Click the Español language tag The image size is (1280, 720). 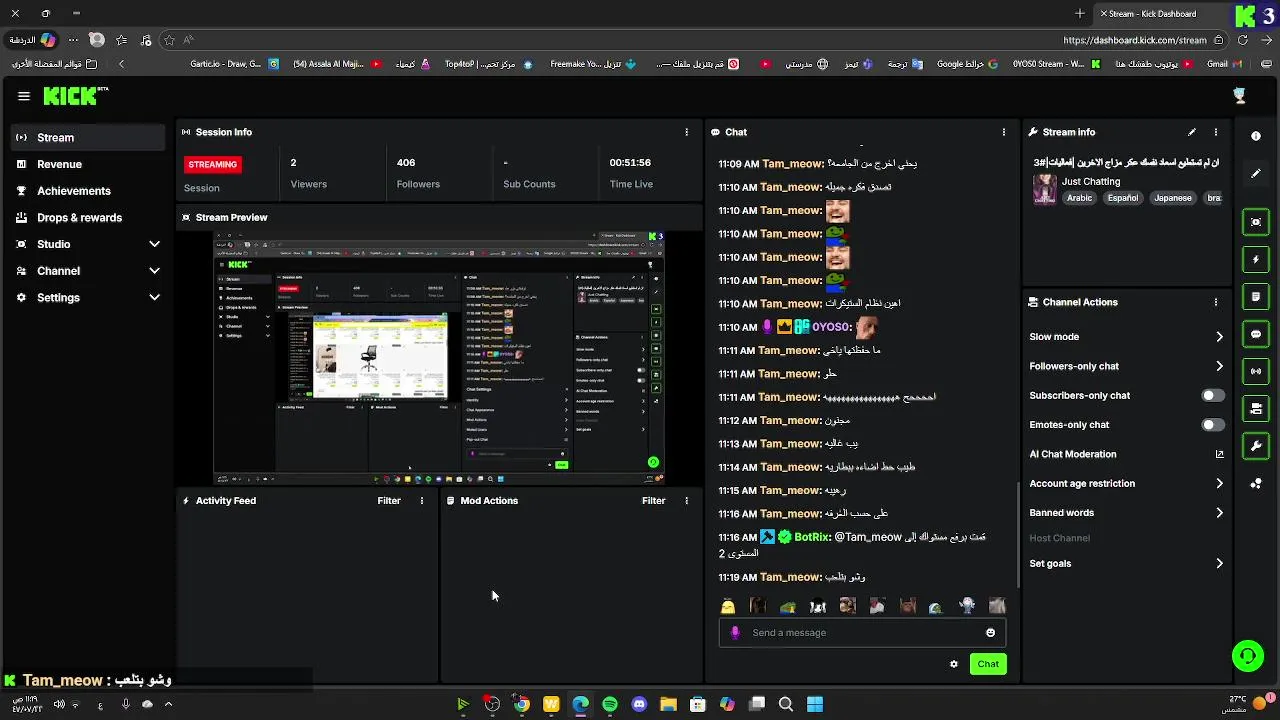point(1122,198)
